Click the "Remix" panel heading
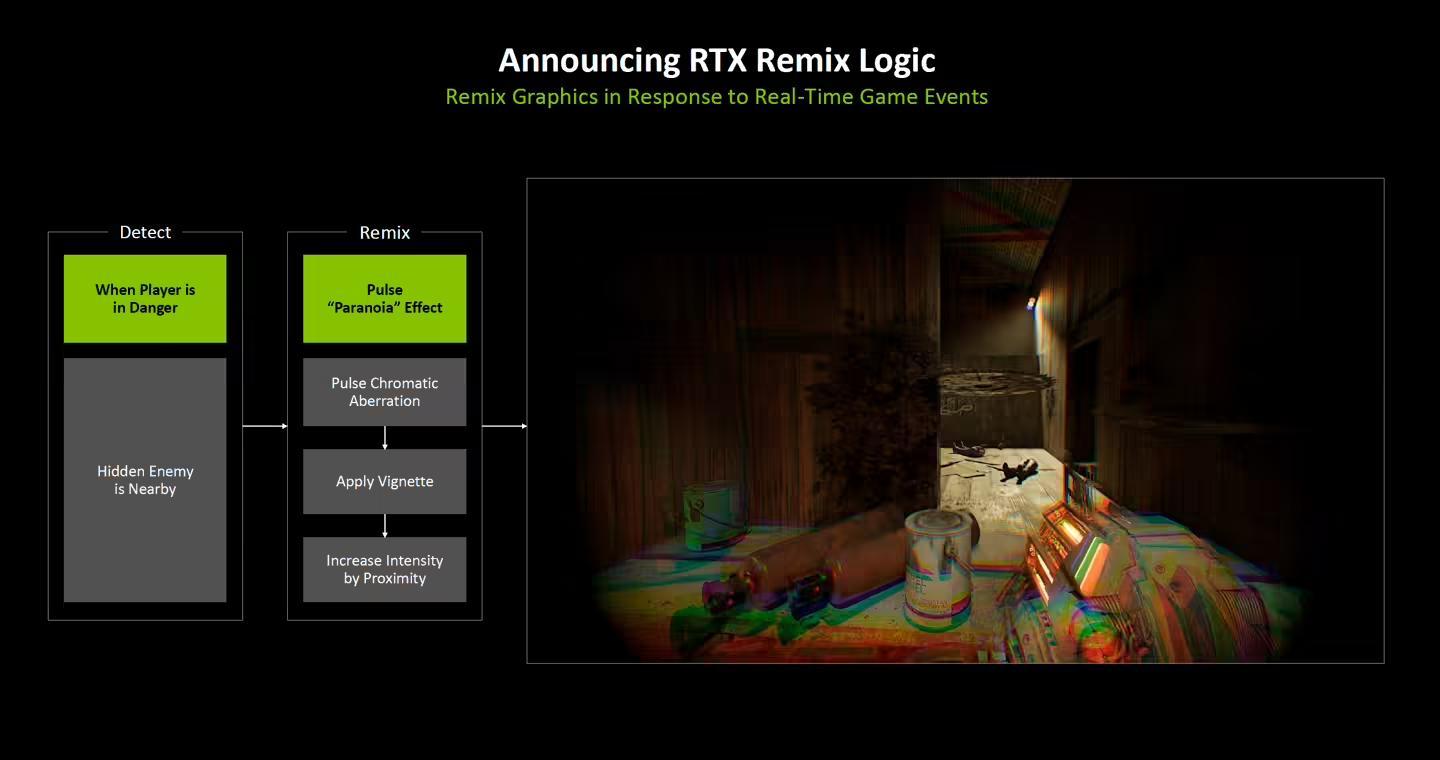 pyautogui.click(x=385, y=232)
